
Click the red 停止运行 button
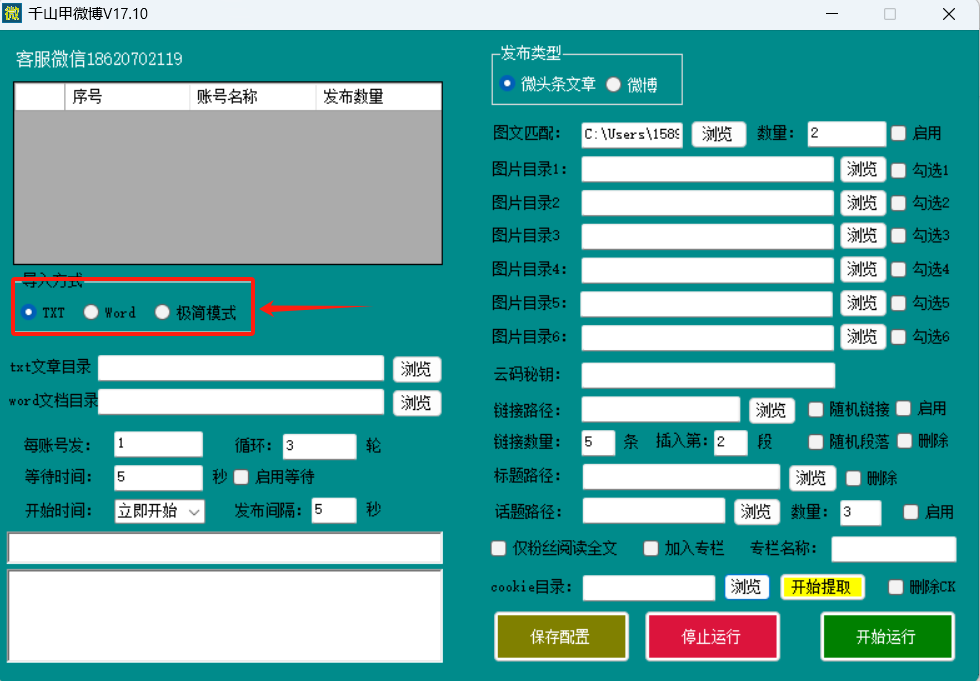click(712, 637)
